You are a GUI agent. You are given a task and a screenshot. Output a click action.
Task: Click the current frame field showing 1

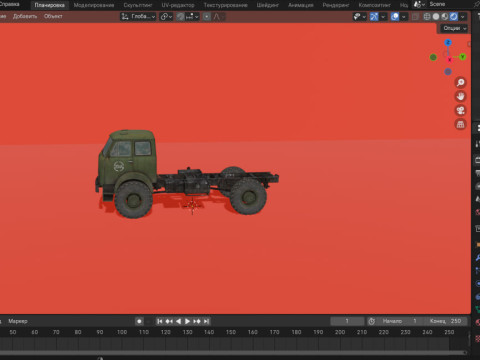click(347, 321)
